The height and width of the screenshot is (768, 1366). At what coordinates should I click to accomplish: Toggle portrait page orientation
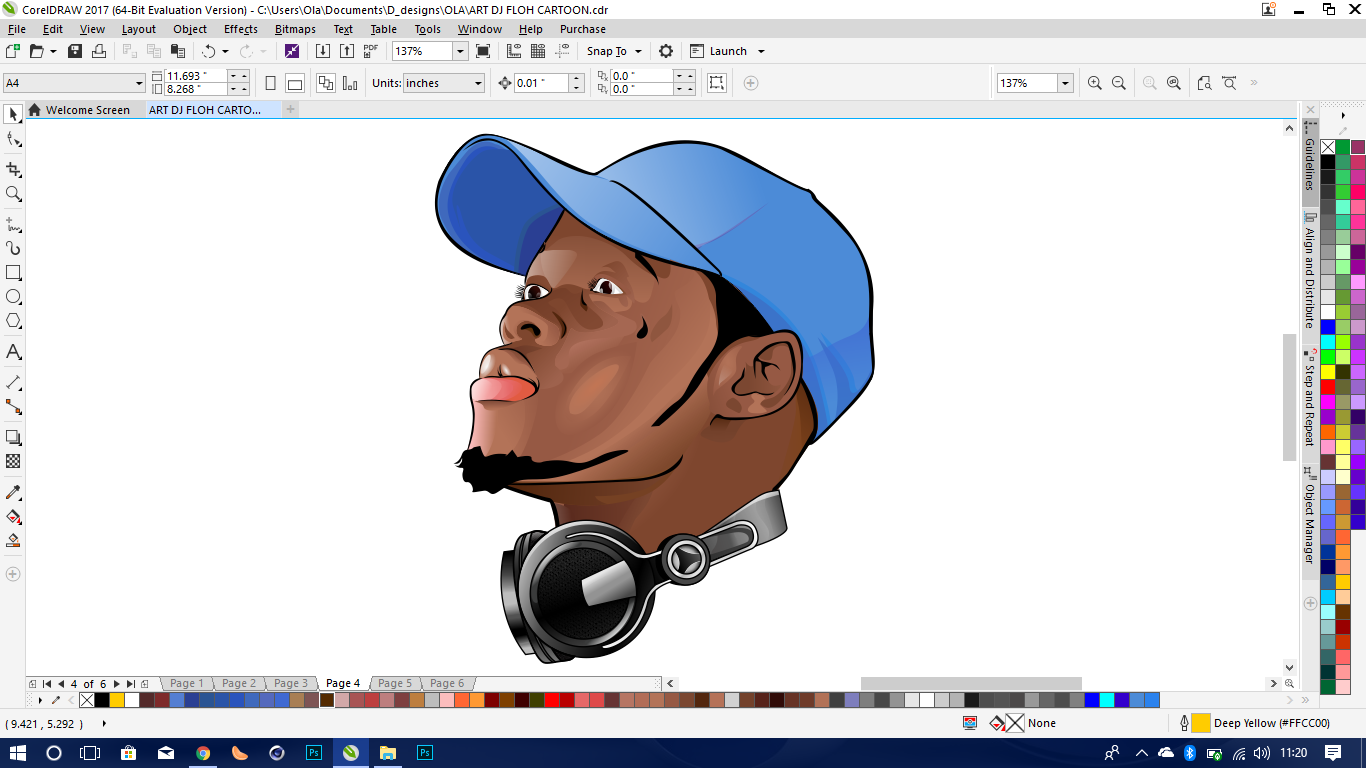[x=270, y=83]
